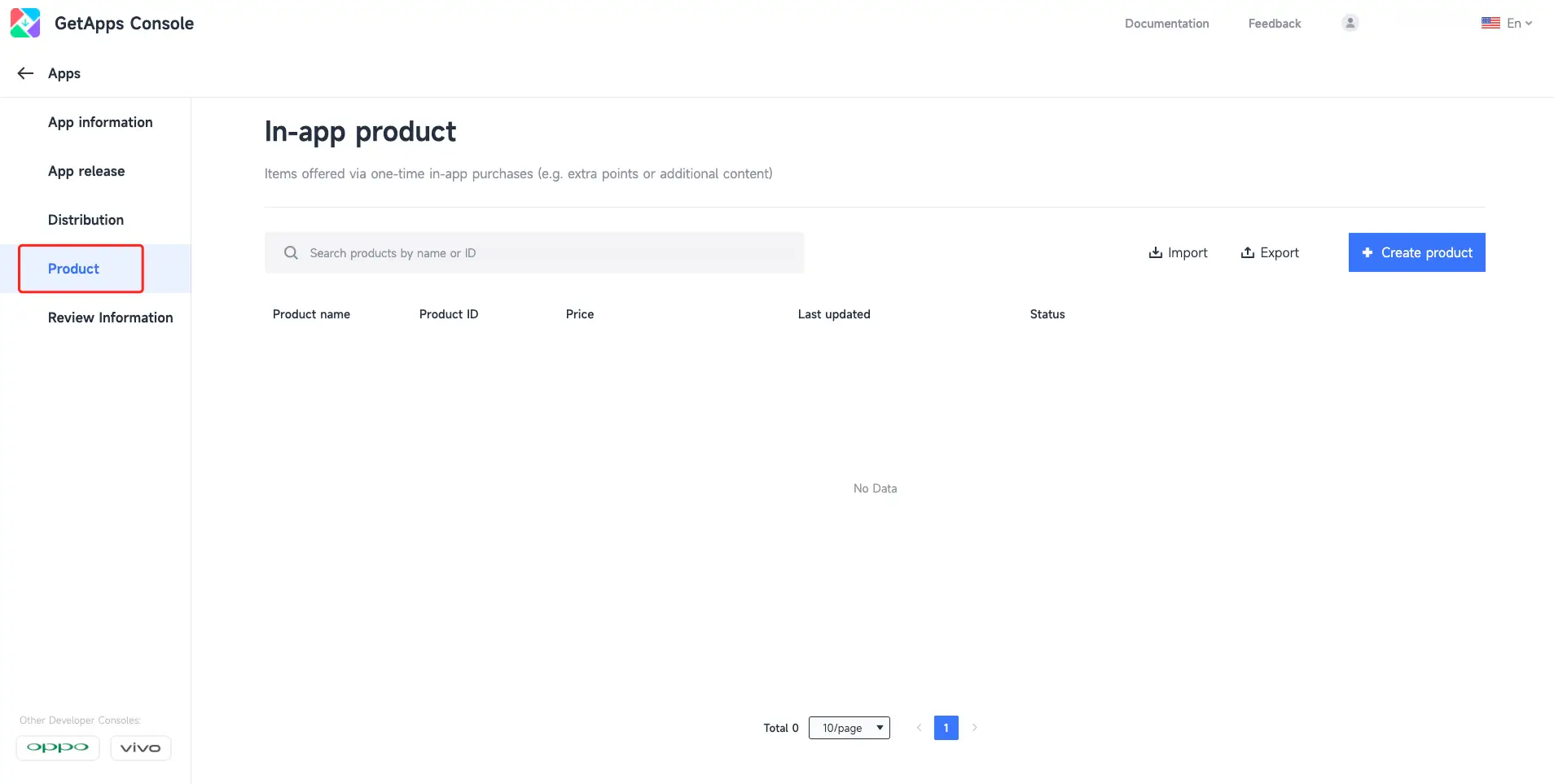Open App information in sidebar
1554x784 pixels.
(100, 122)
